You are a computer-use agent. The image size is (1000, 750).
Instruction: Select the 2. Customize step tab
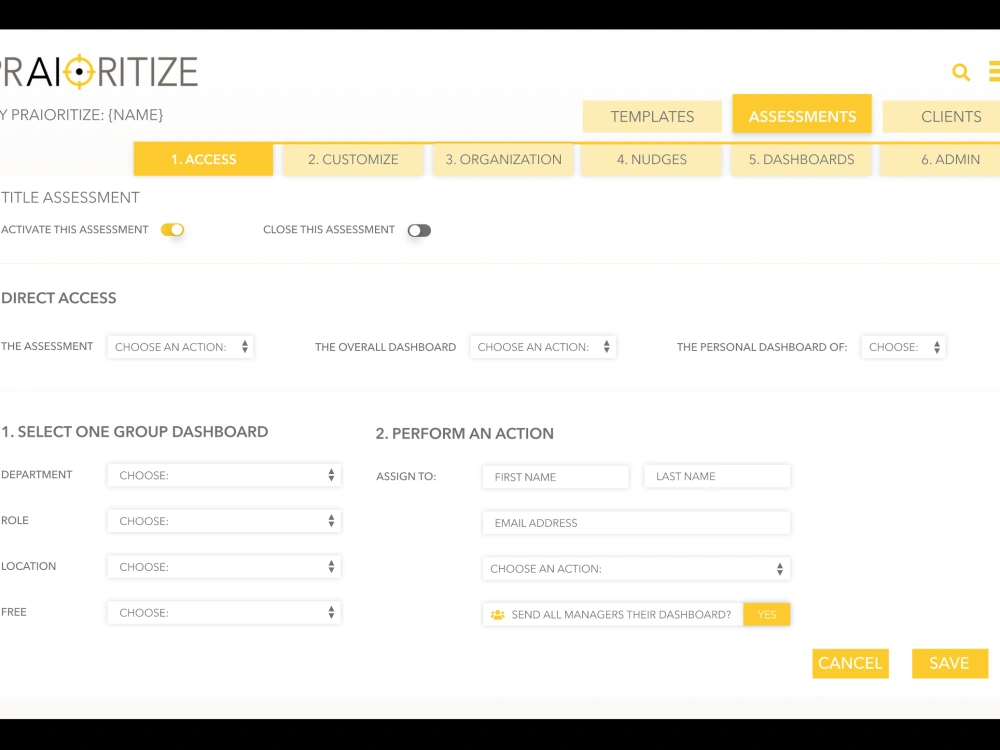click(x=353, y=159)
